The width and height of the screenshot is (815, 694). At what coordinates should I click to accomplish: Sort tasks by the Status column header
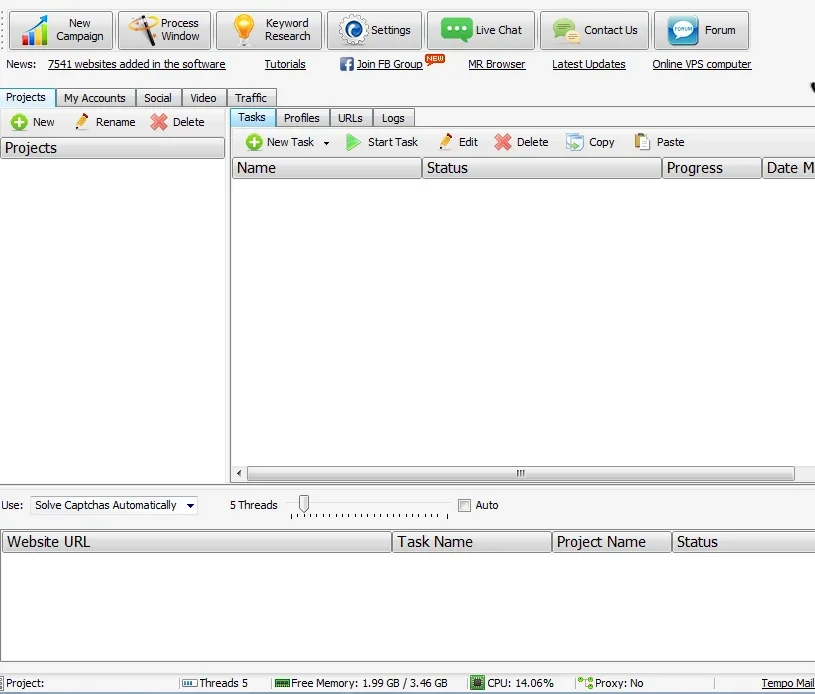coord(542,168)
